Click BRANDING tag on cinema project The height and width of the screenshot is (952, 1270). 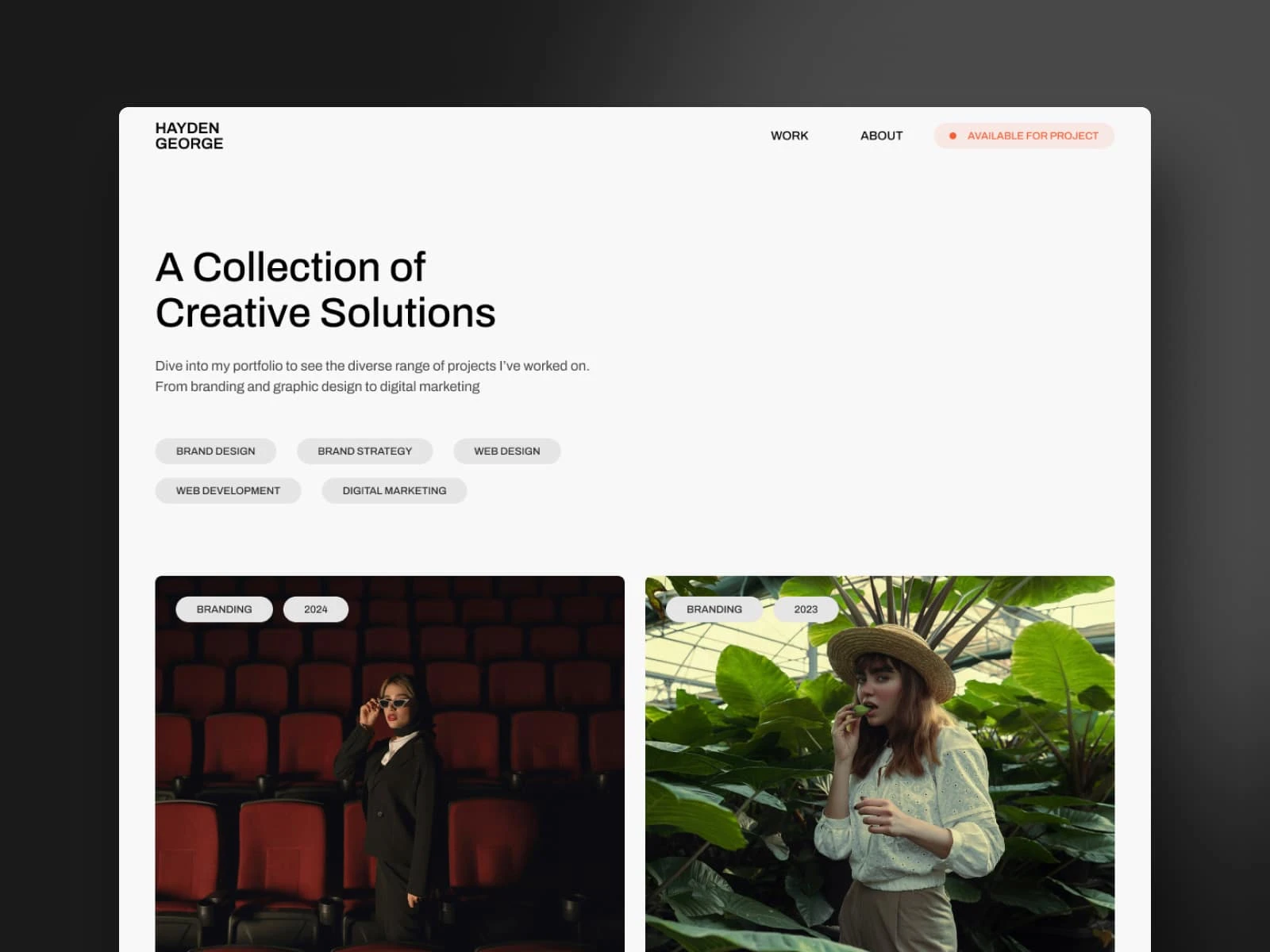[224, 609]
